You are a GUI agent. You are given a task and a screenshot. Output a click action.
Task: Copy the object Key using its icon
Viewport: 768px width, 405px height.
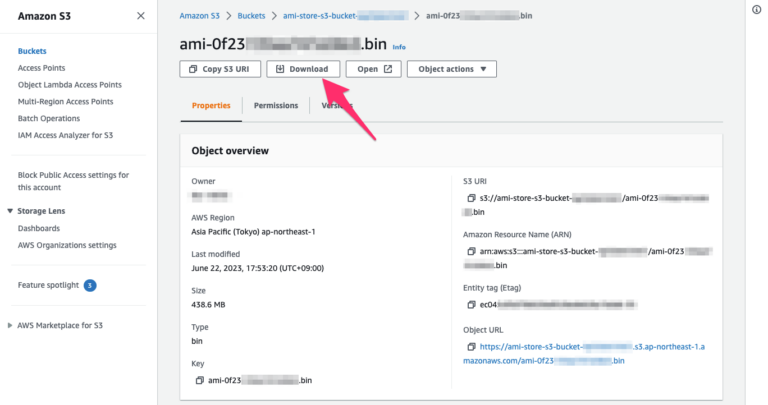pos(200,381)
